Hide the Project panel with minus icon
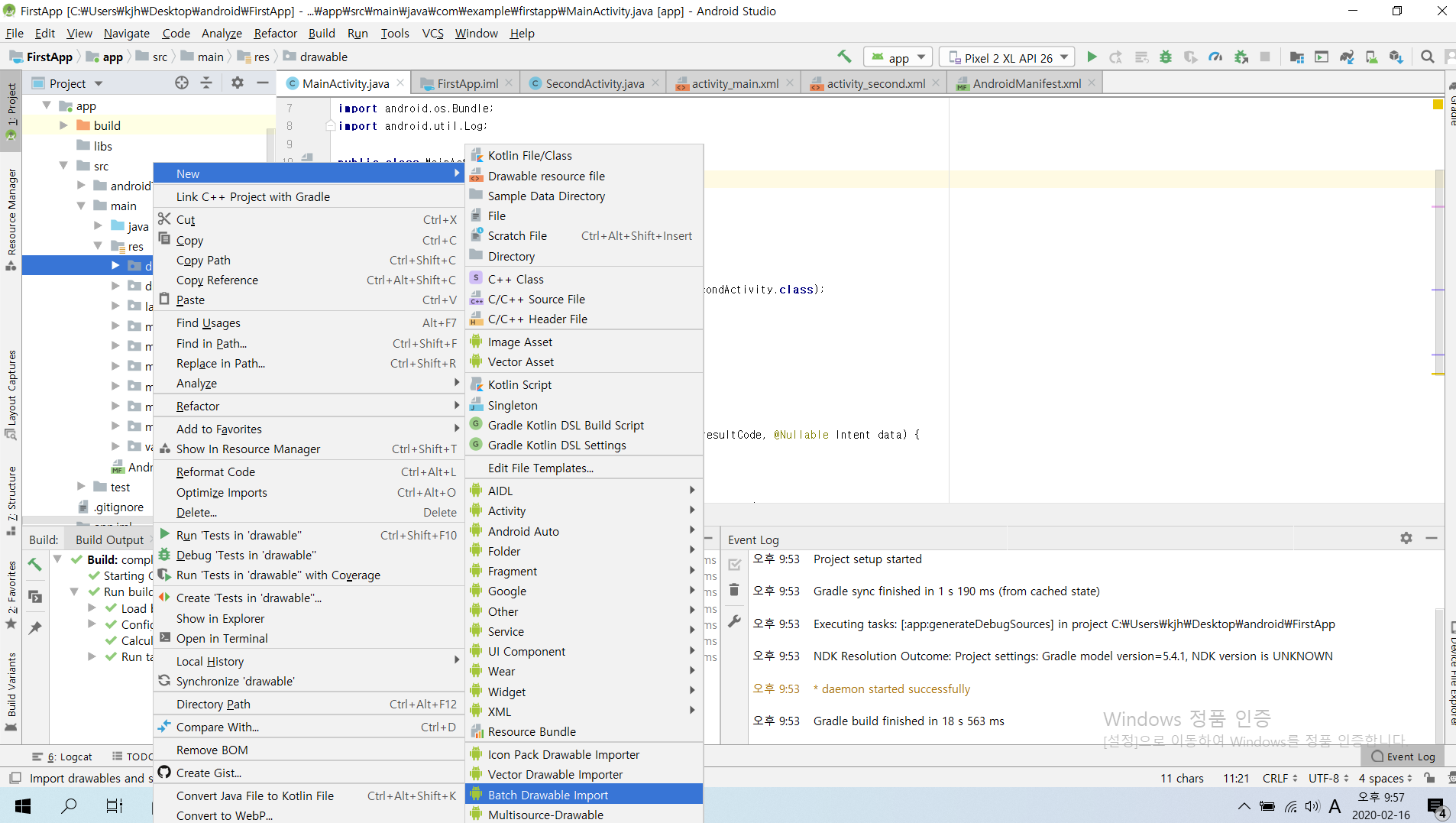Screen dimensions: 1456x823 (x=263, y=83)
